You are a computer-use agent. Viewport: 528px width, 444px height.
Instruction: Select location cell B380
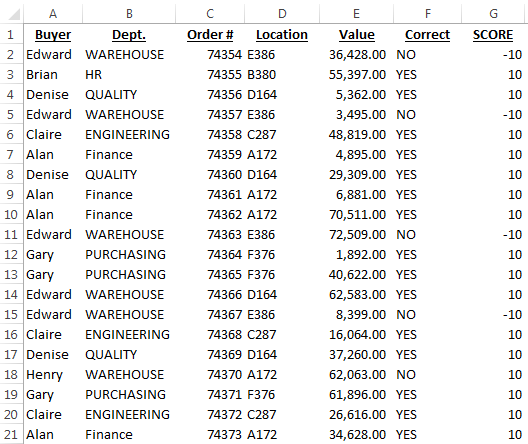282,75
